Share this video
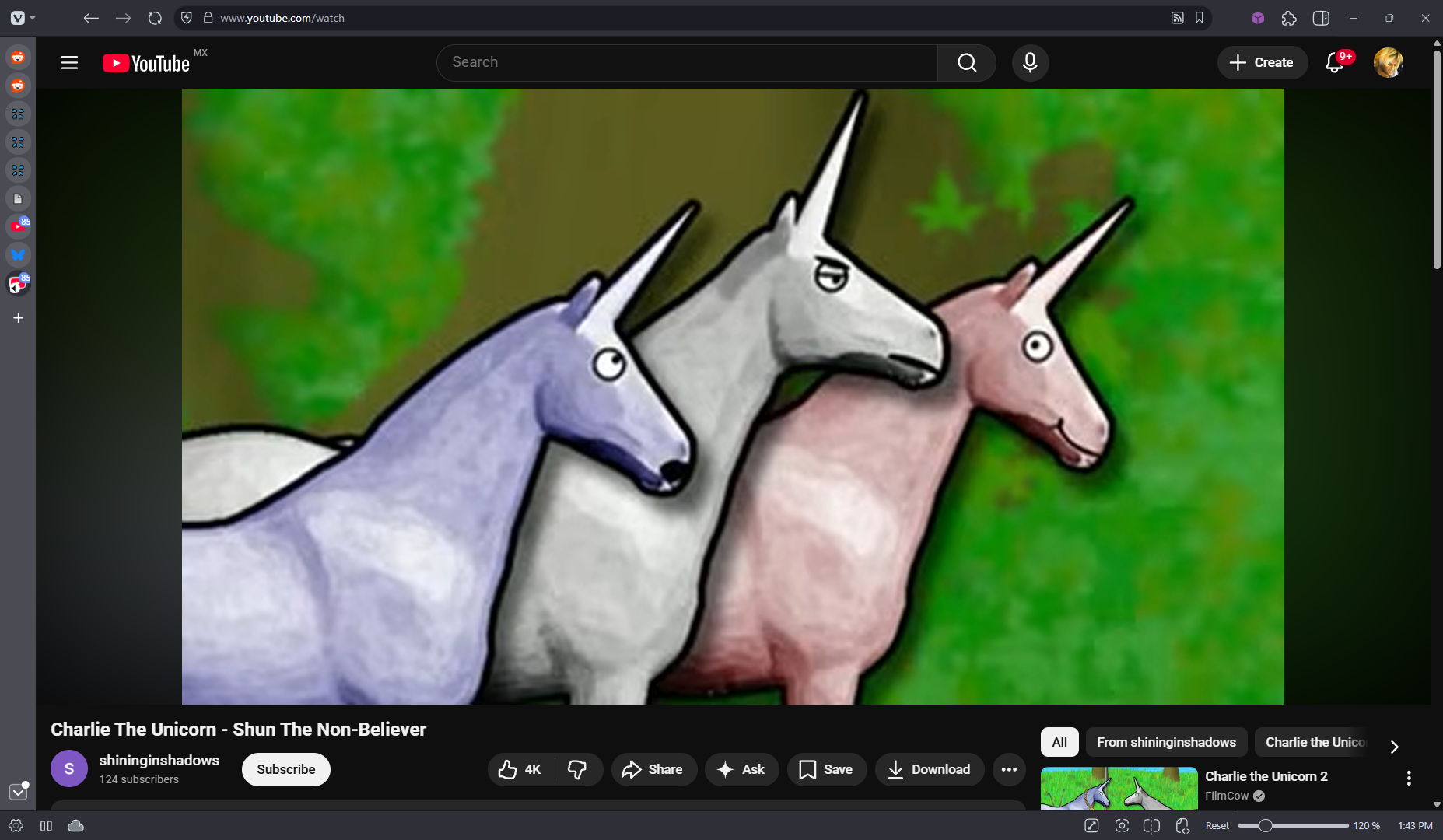Image resolution: width=1443 pixels, height=840 pixels. (x=653, y=769)
